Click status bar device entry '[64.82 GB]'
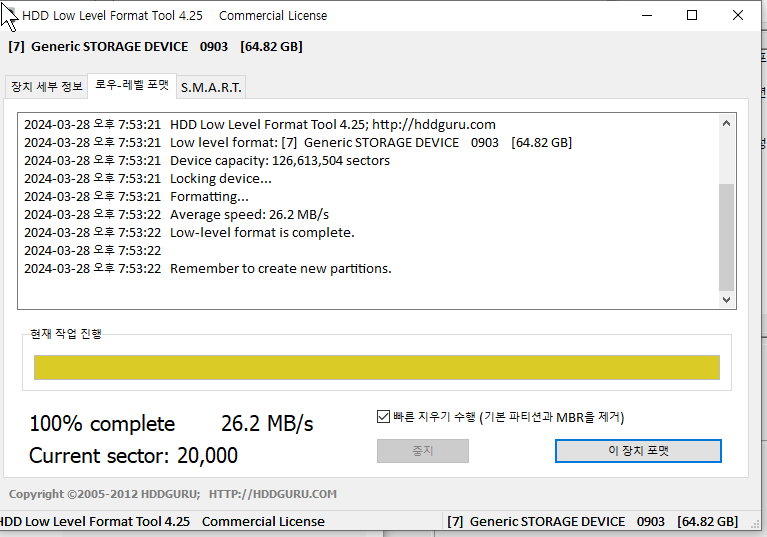The width and height of the screenshot is (767, 537). [707, 521]
